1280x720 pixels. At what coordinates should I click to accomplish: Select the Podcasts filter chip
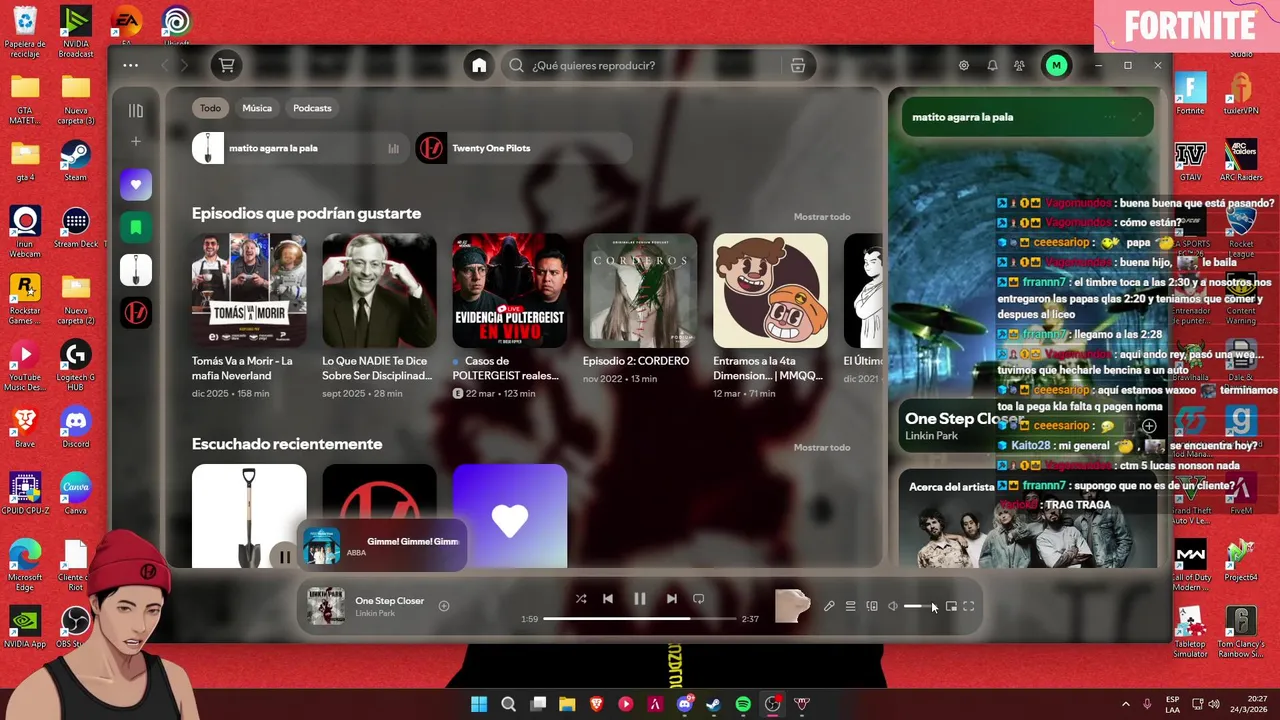click(x=312, y=108)
